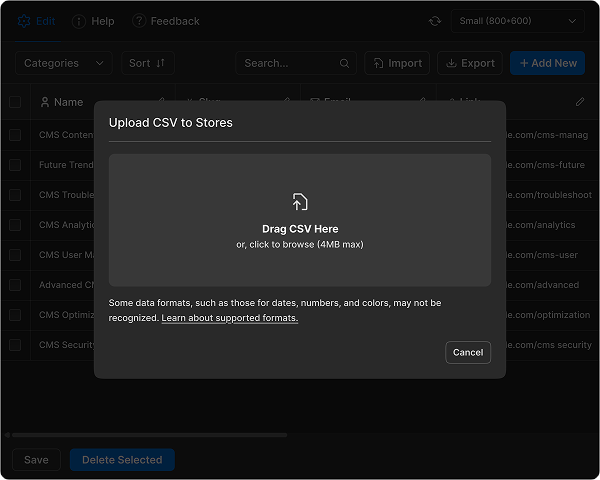Switch to the Edit tab
The width and height of the screenshot is (600, 480).
[x=37, y=21]
